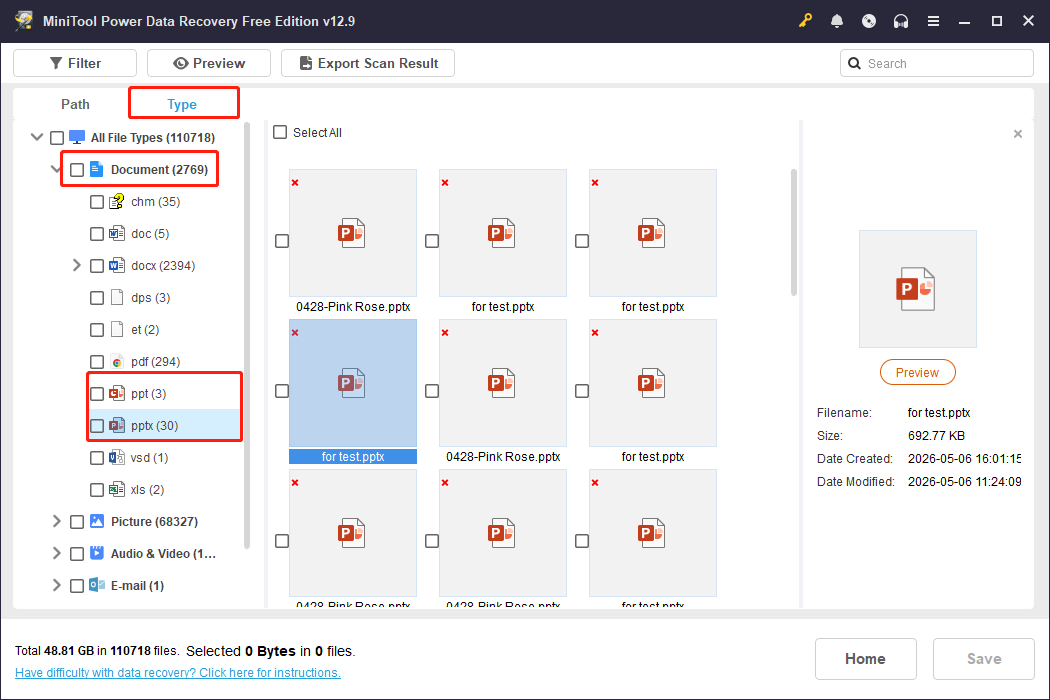Image resolution: width=1050 pixels, height=700 pixels.
Task: Open the hamburger menu icon
Action: [x=933, y=21]
